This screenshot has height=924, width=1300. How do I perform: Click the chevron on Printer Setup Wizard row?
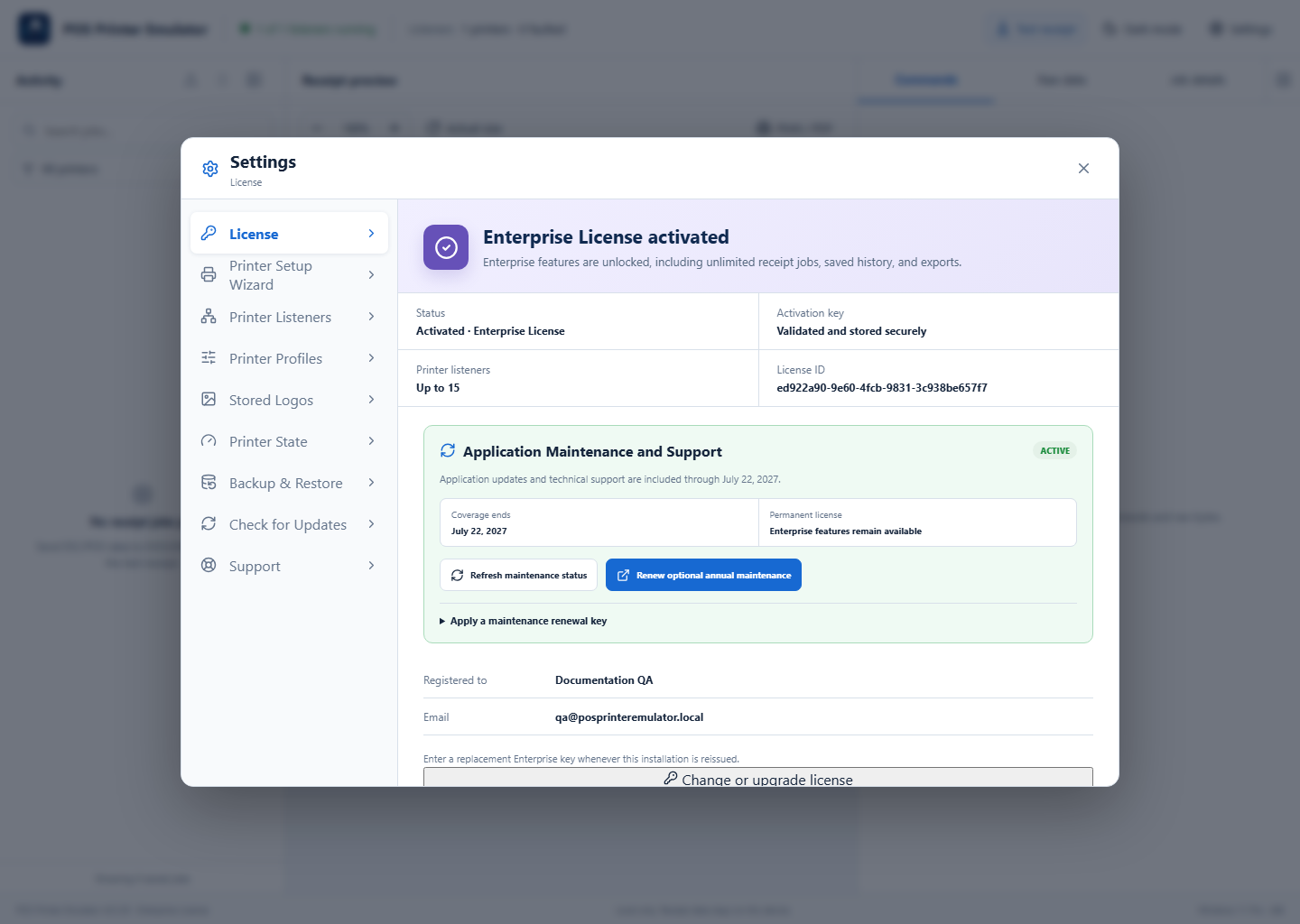[x=371, y=274]
